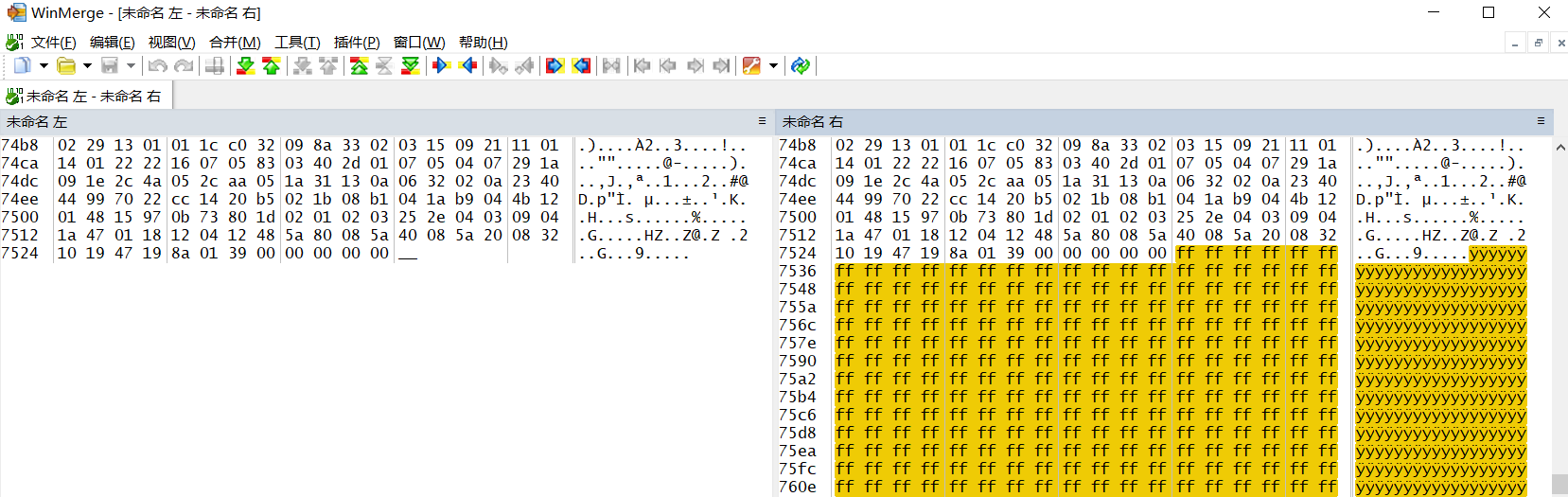Click the Options wrench icon
The width and height of the screenshot is (1568, 497).
pos(752,65)
